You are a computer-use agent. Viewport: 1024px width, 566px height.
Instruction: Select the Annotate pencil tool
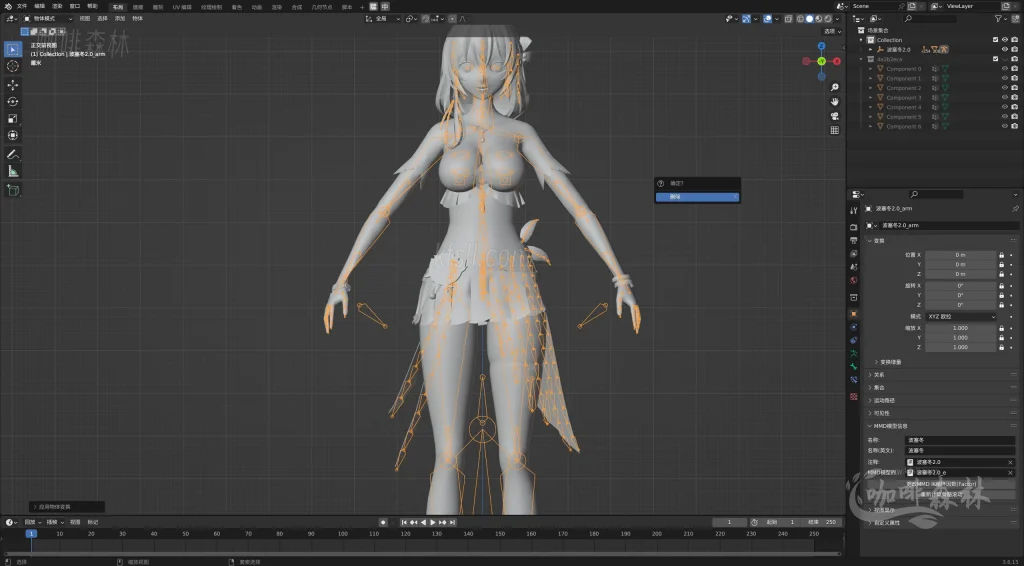point(12,155)
